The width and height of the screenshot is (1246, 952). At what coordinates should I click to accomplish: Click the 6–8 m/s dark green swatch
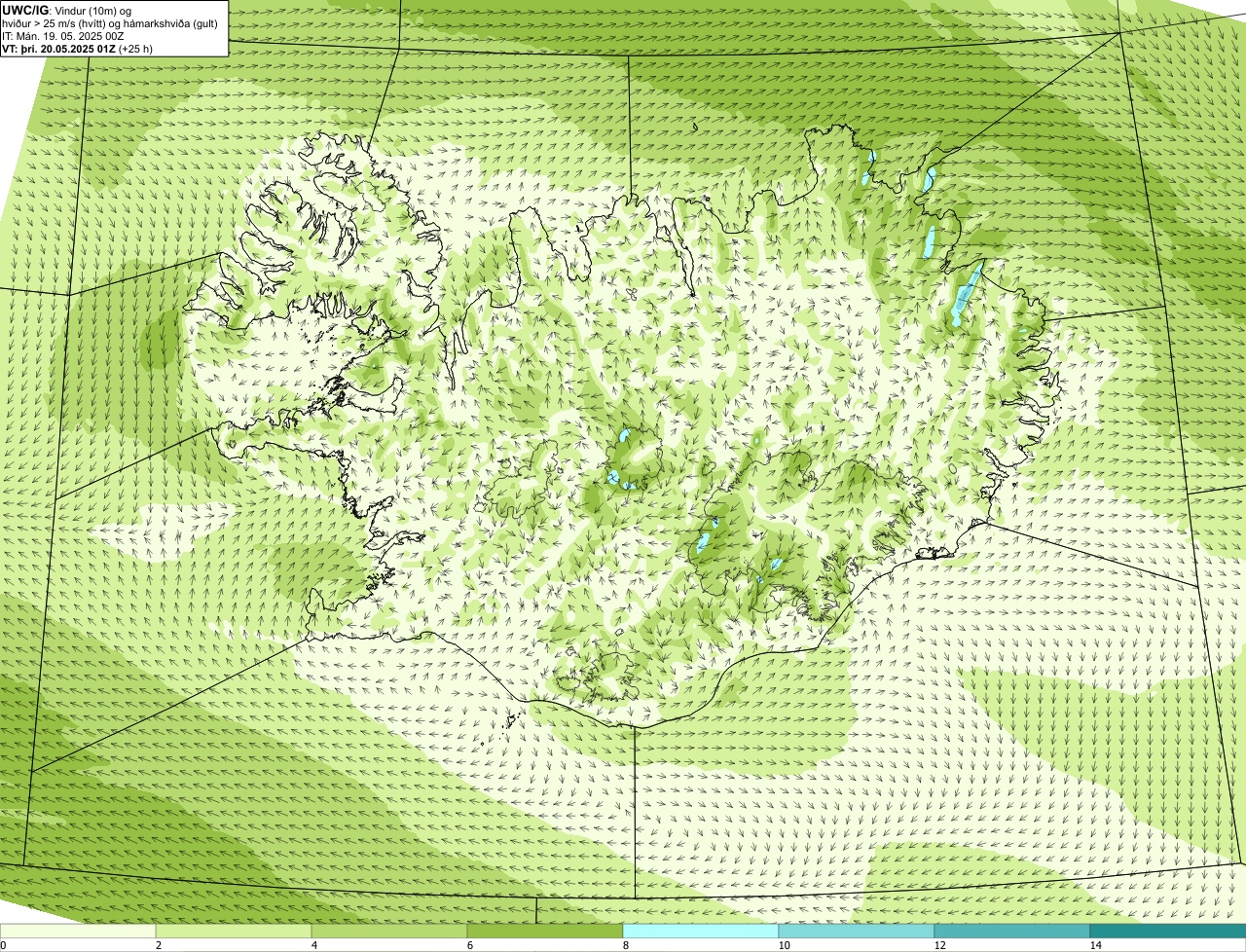point(545,931)
